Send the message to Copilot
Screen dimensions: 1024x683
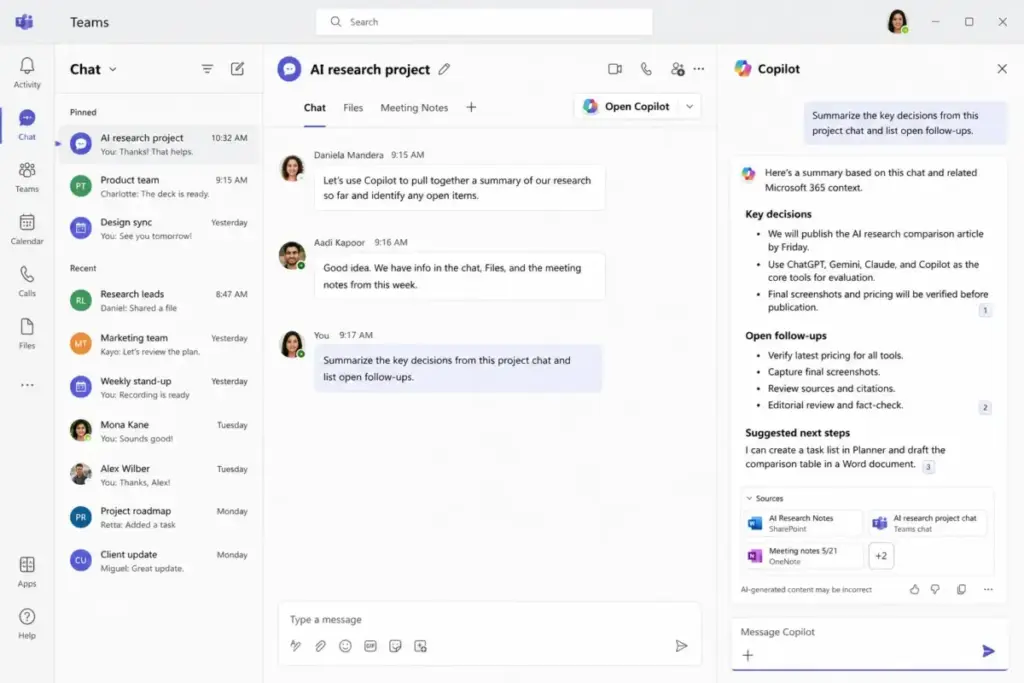click(x=988, y=651)
